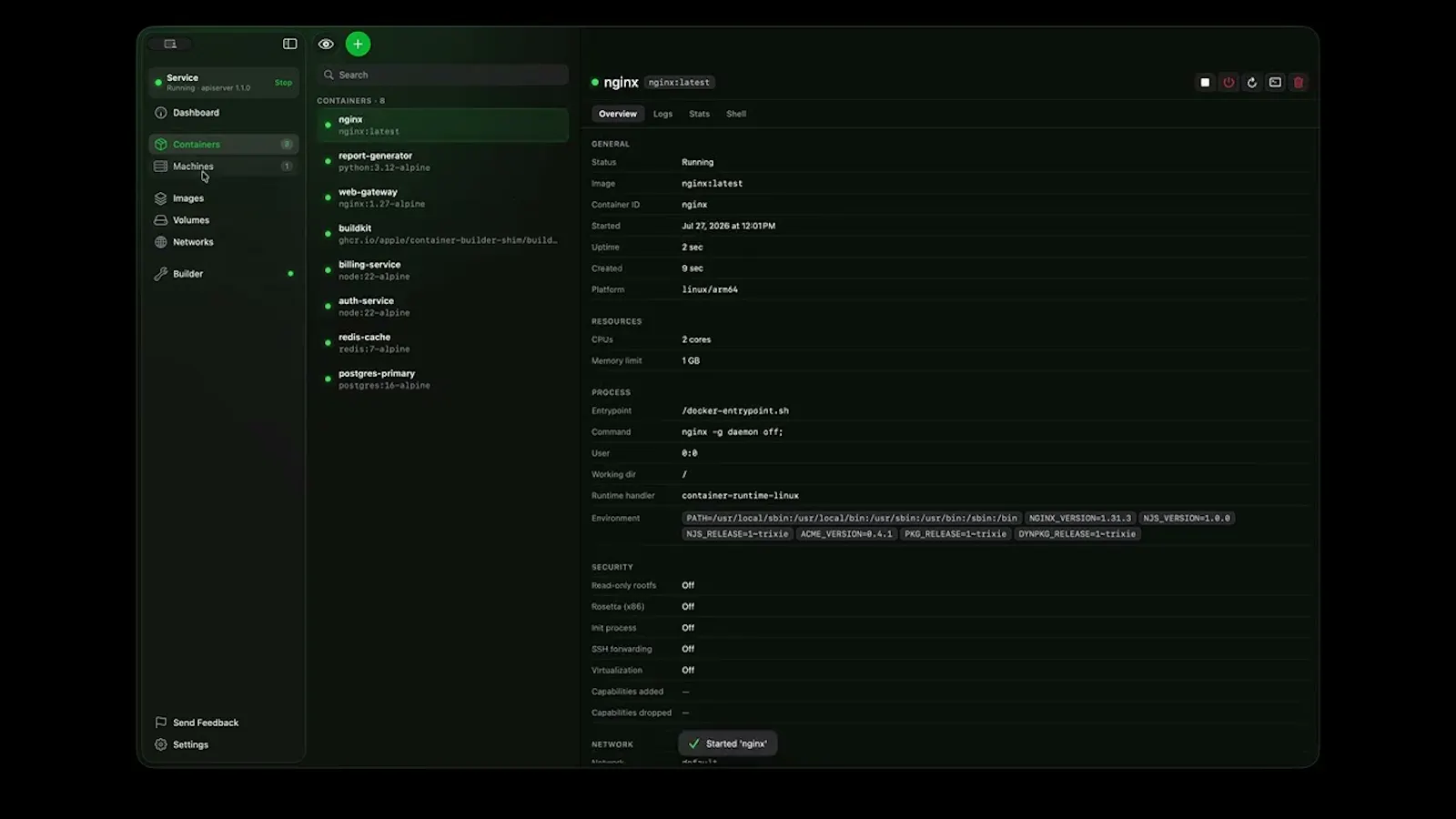This screenshot has width=1456, height=819.
Task: Delete the nginx container with the red trash icon
Action: [1299, 83]
